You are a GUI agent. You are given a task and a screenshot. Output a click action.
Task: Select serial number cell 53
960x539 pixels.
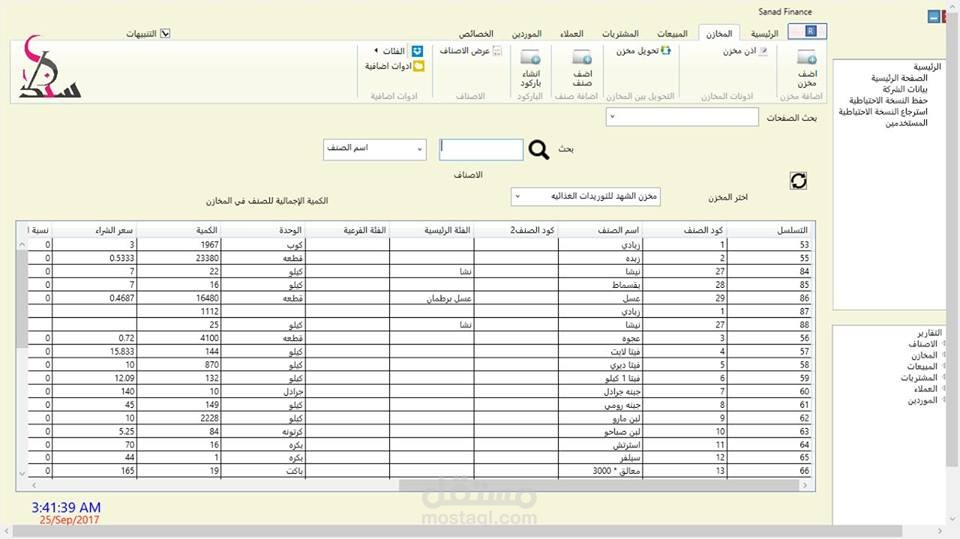click(770, 244)
